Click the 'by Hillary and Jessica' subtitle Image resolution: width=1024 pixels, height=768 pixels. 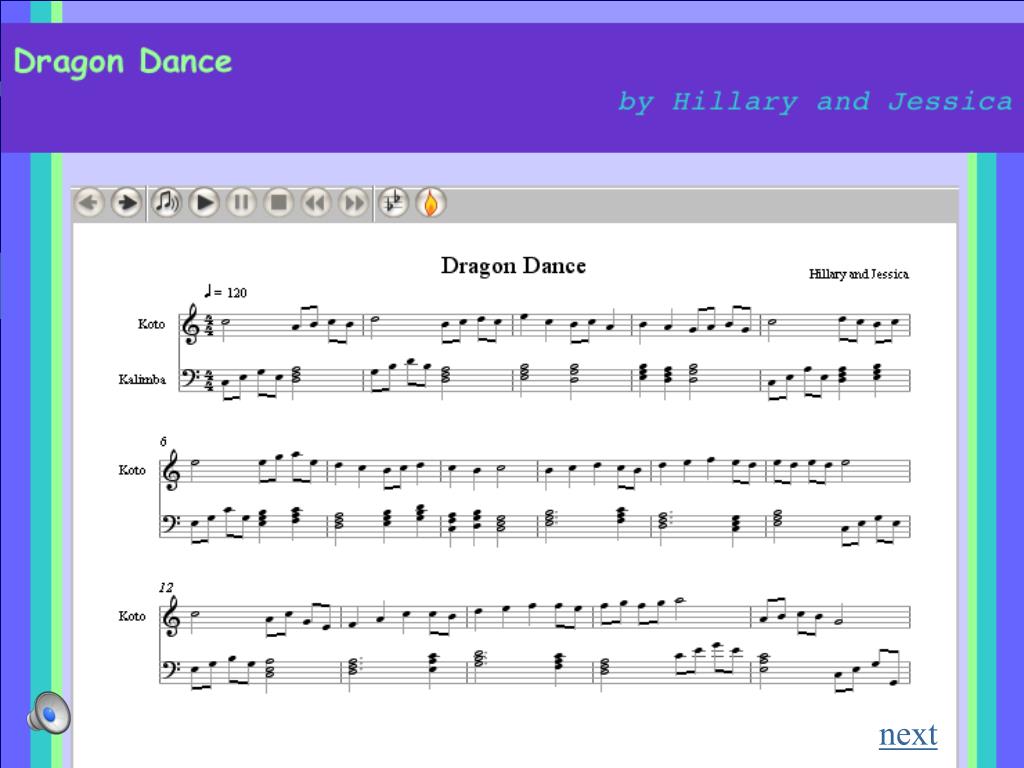pos(814,102)
